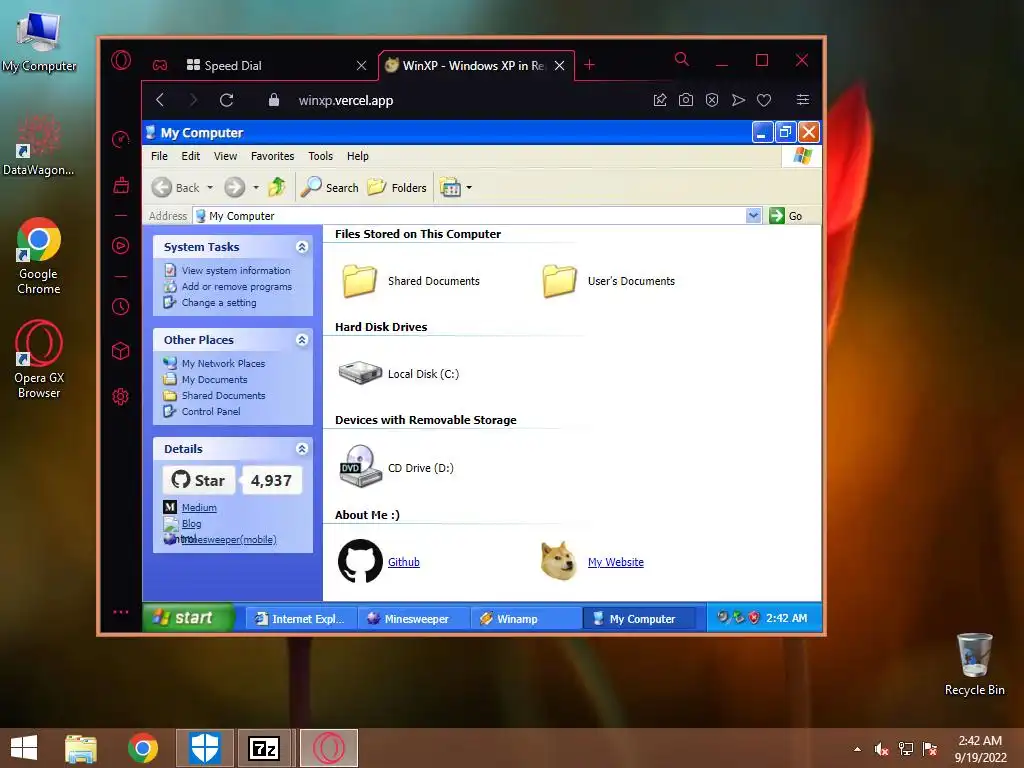Open the Forward history dropdown arrow

point(256,187)
